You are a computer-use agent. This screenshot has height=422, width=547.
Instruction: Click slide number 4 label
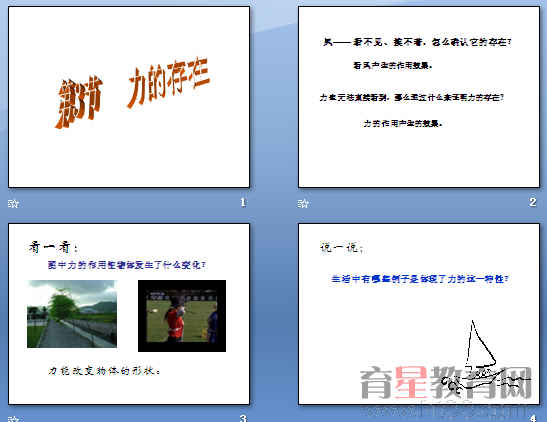click(533, 418)
